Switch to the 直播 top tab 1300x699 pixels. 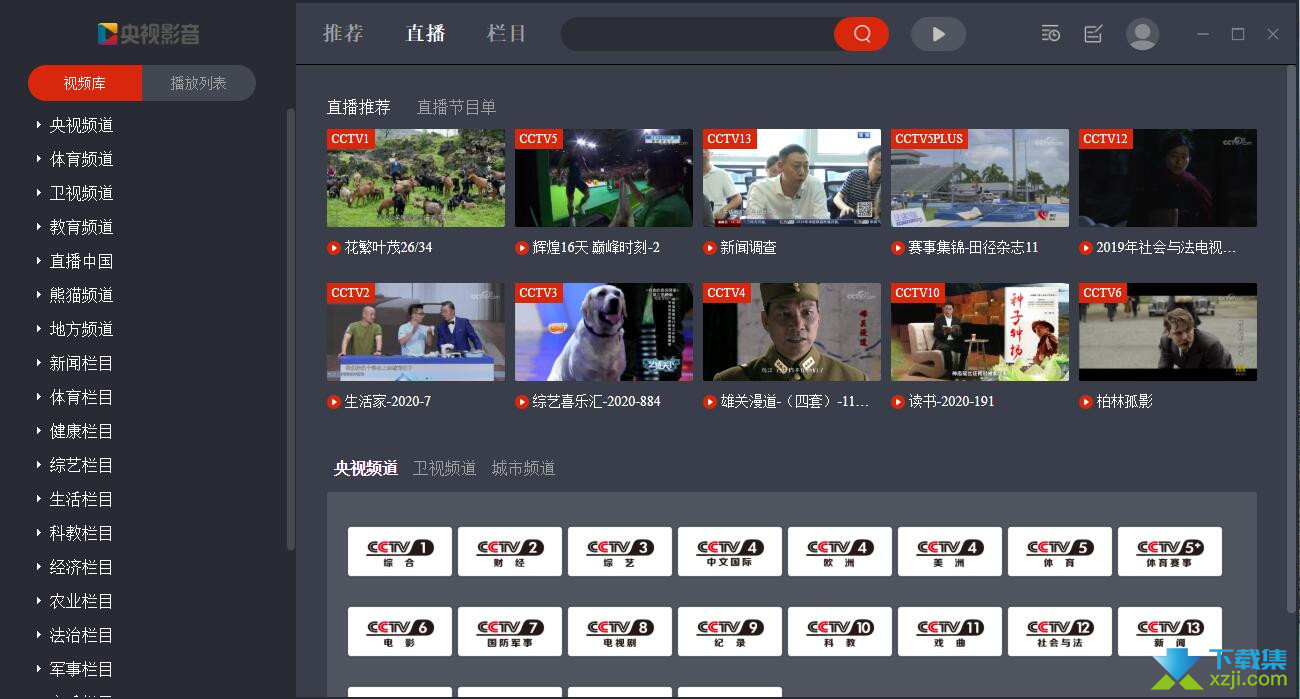coord(425,33)
